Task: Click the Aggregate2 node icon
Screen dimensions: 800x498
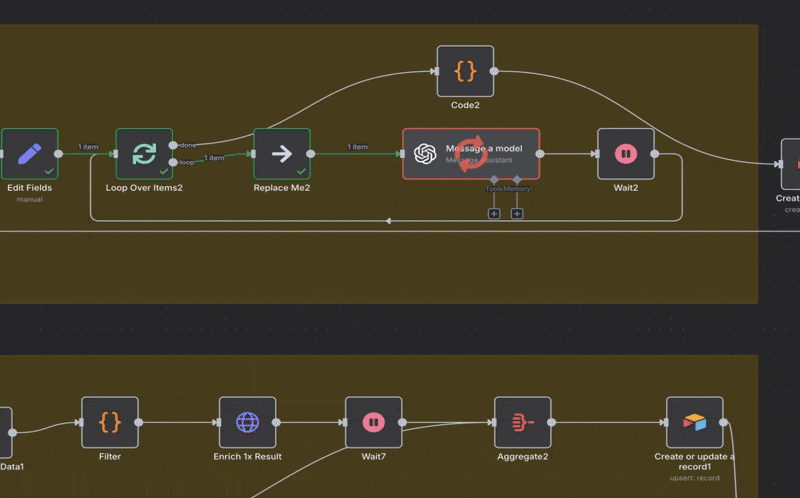Action: (x=522, y=423)
